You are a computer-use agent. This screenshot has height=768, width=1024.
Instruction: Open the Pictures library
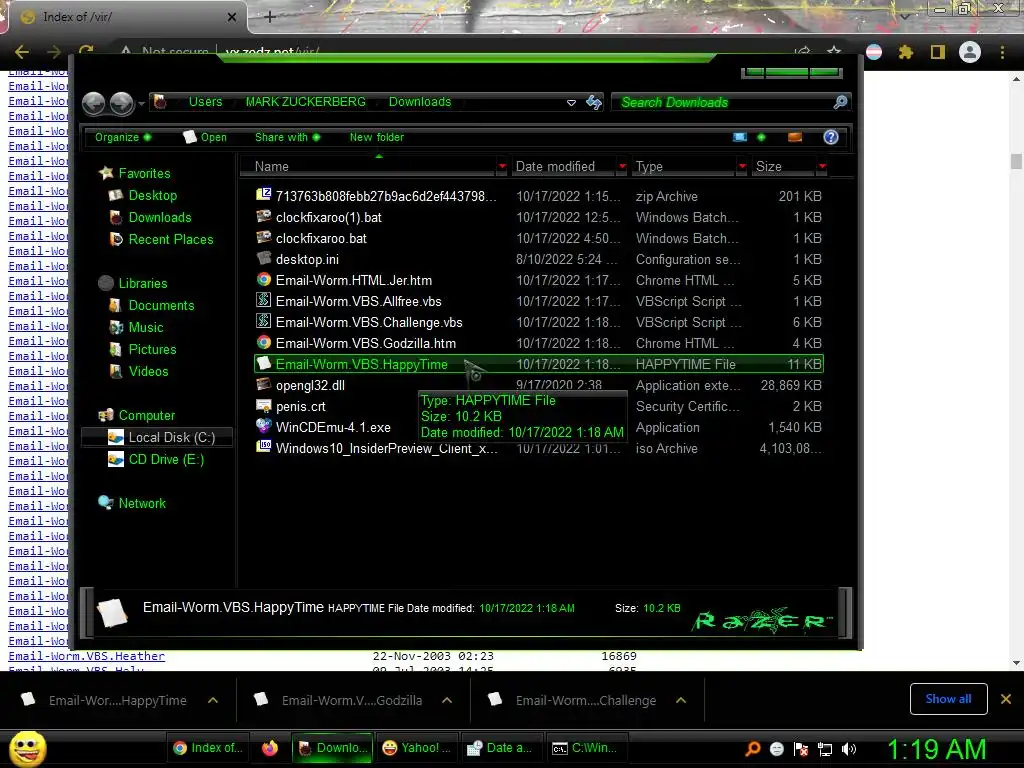coord(152,349)
